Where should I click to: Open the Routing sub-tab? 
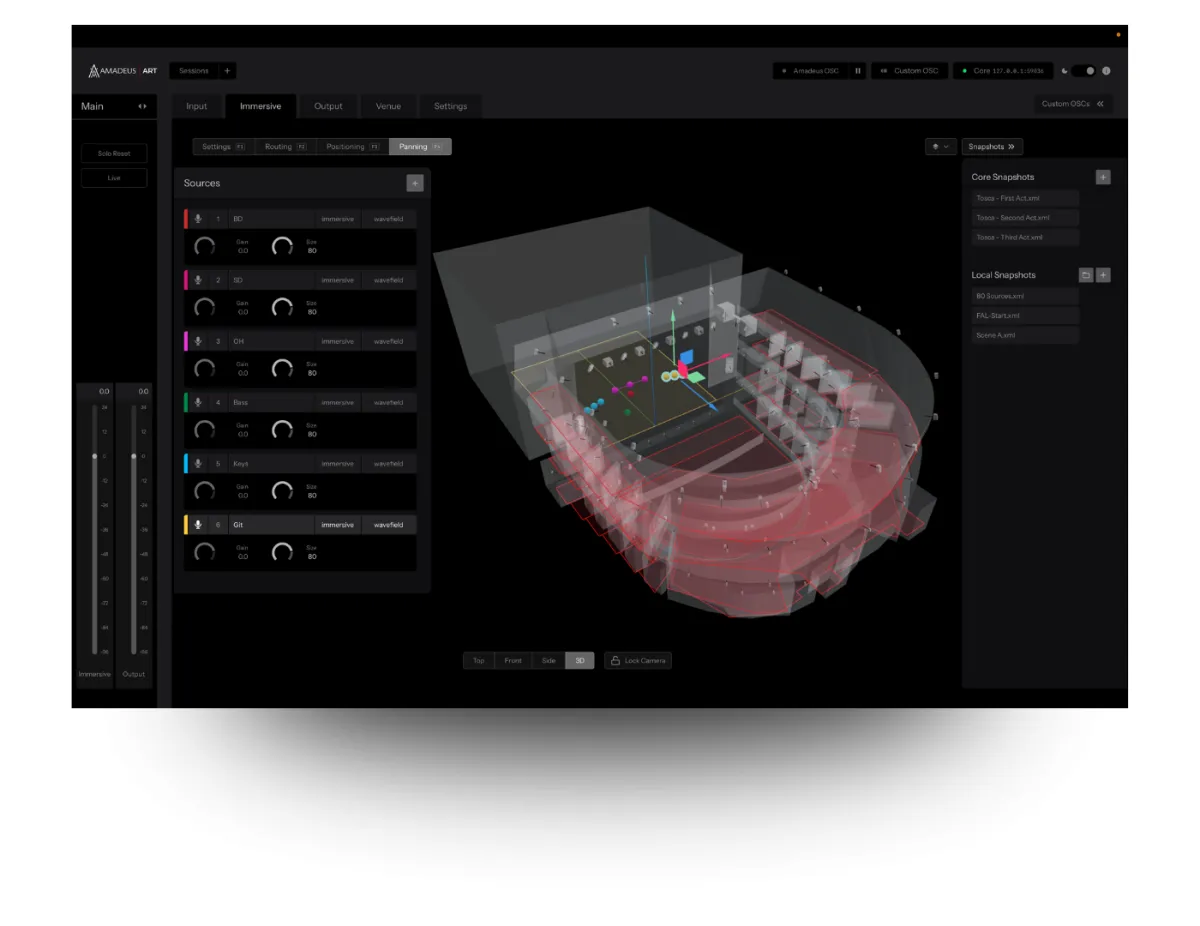tap(285, 147)
